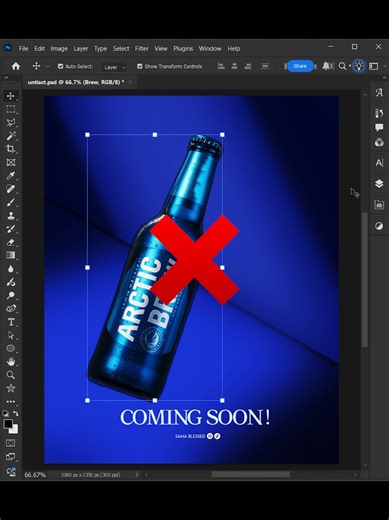The width and height of the screenshot is (389, 520).
Task: Open the Discover lightbulb icon
Action: coord(359,66)
